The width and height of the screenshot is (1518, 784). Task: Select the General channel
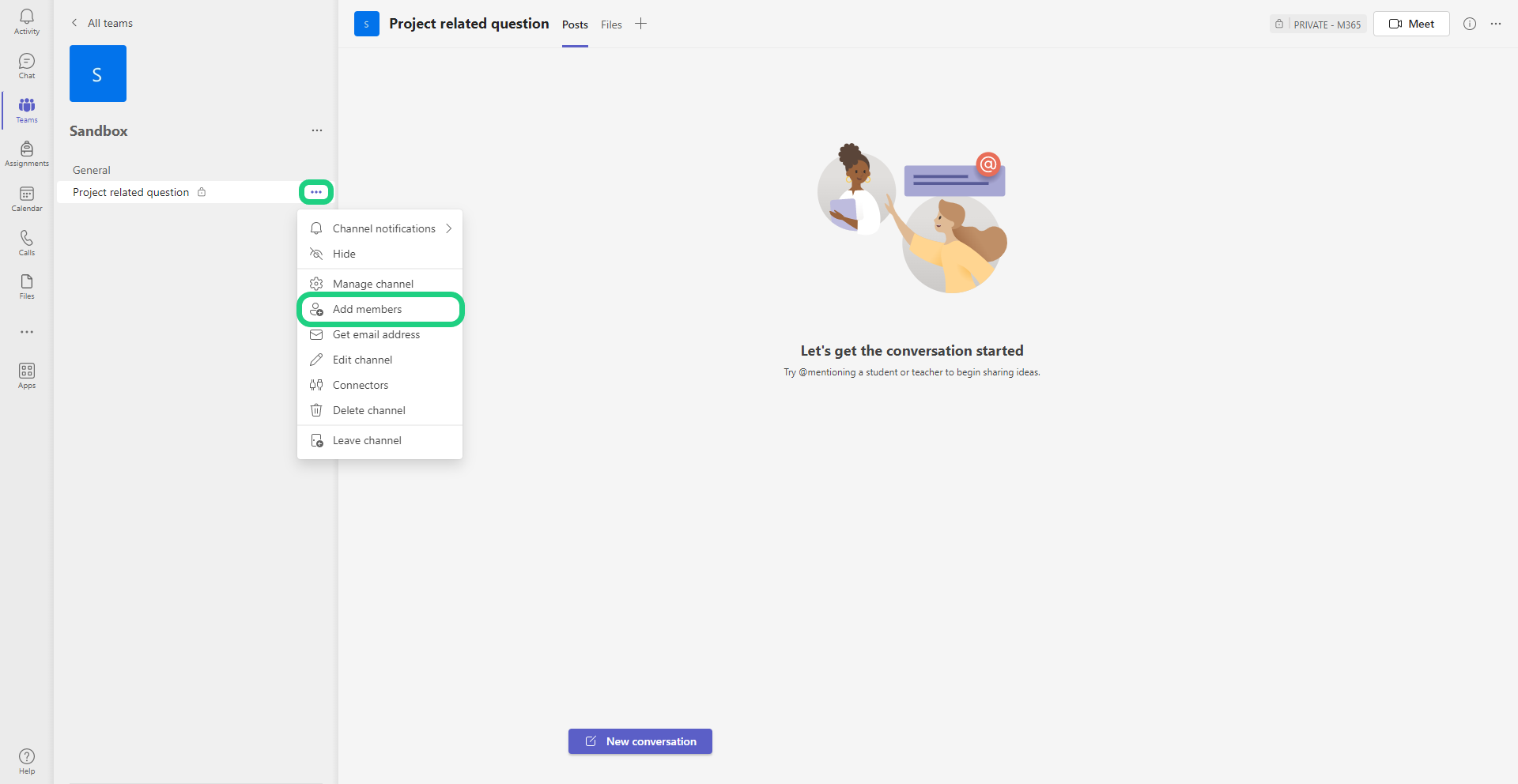92,170
